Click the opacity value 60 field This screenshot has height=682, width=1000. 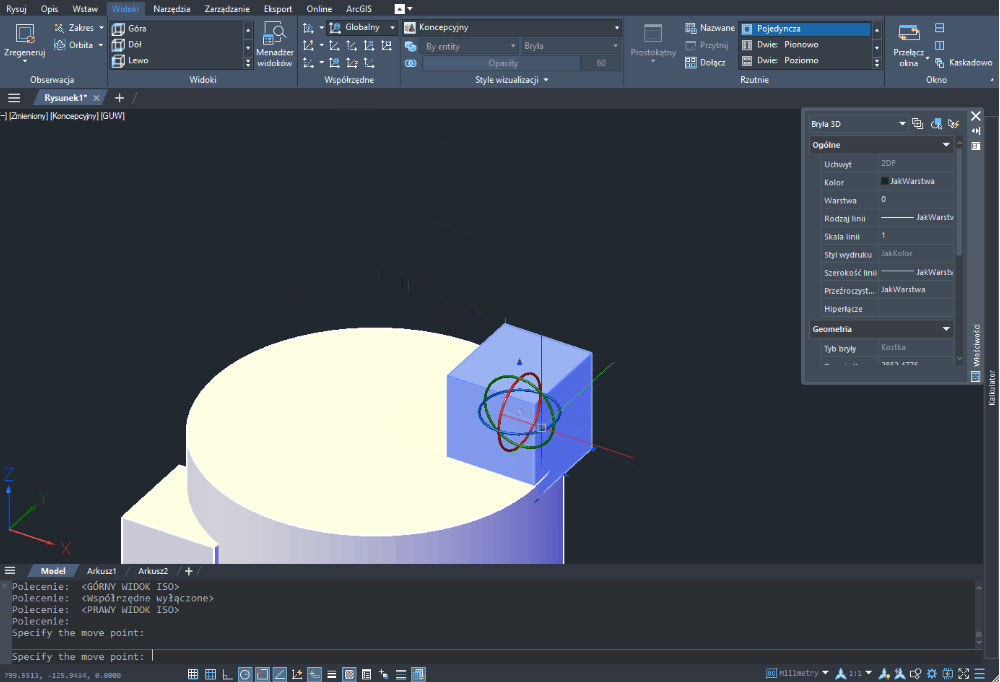pos(601,63)
